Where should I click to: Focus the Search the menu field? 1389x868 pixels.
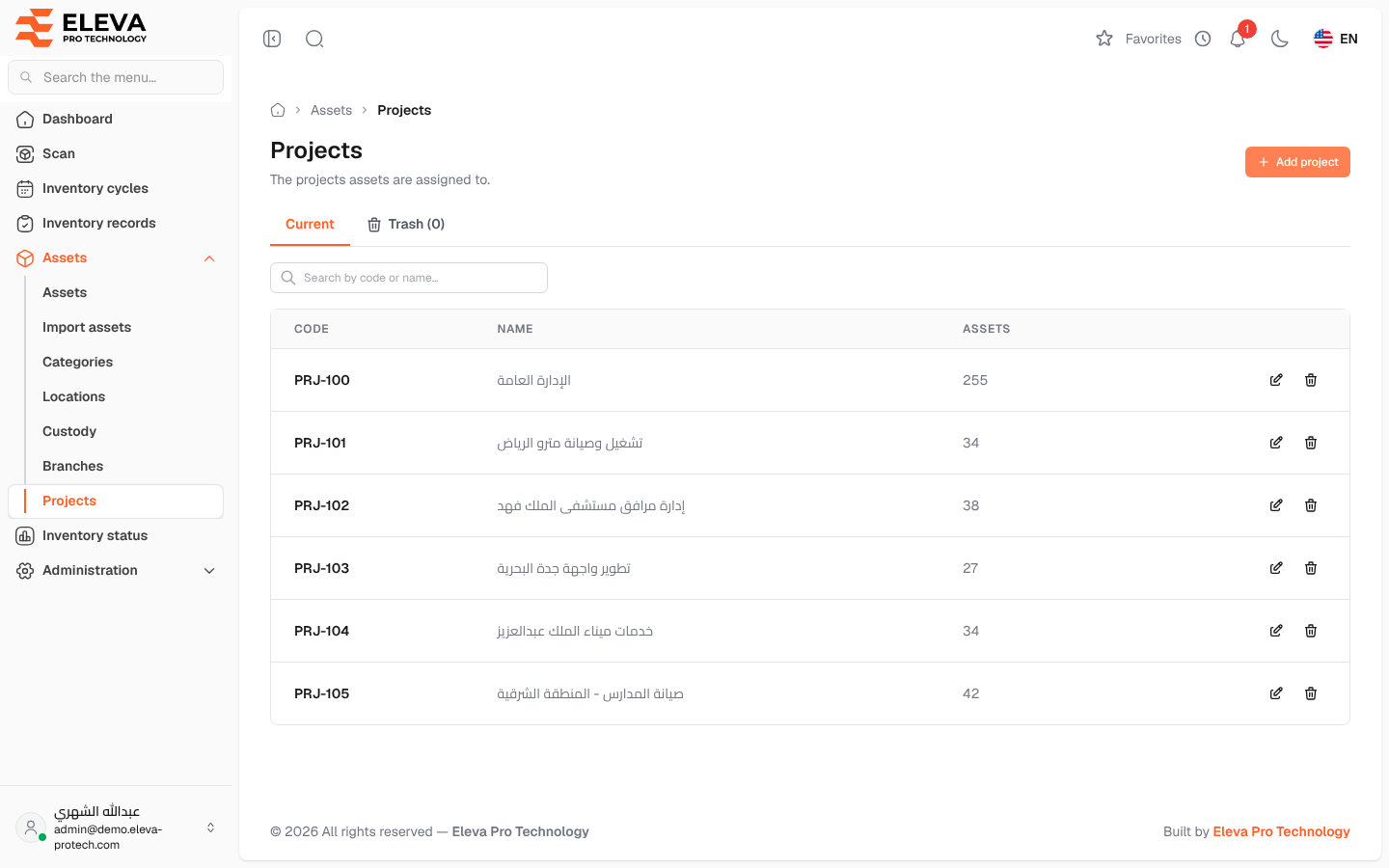116,77
